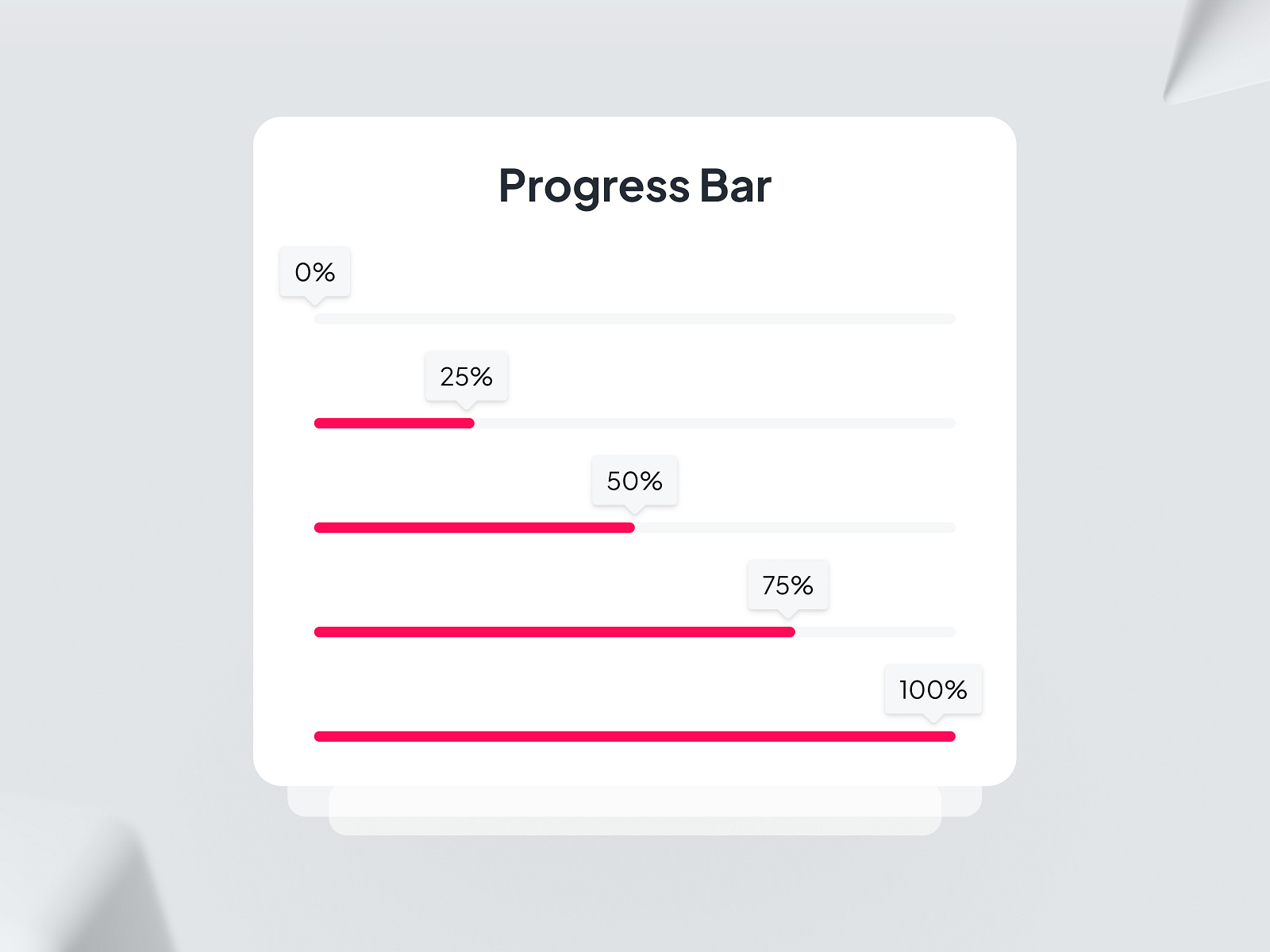Click the 25% filled progress bar
The image size is (1270, 952).
393,423
